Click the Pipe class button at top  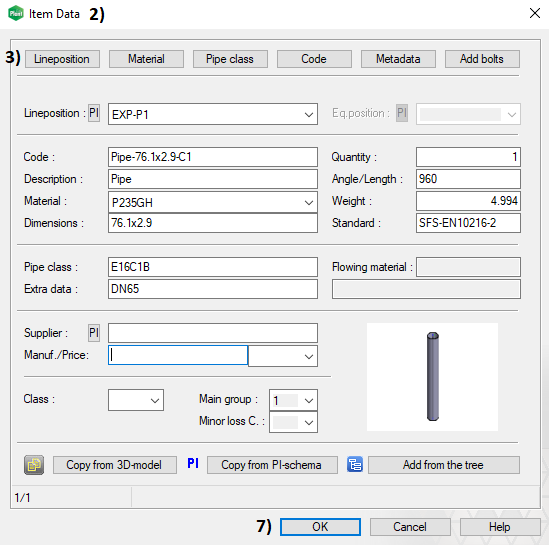coord(230,59)
